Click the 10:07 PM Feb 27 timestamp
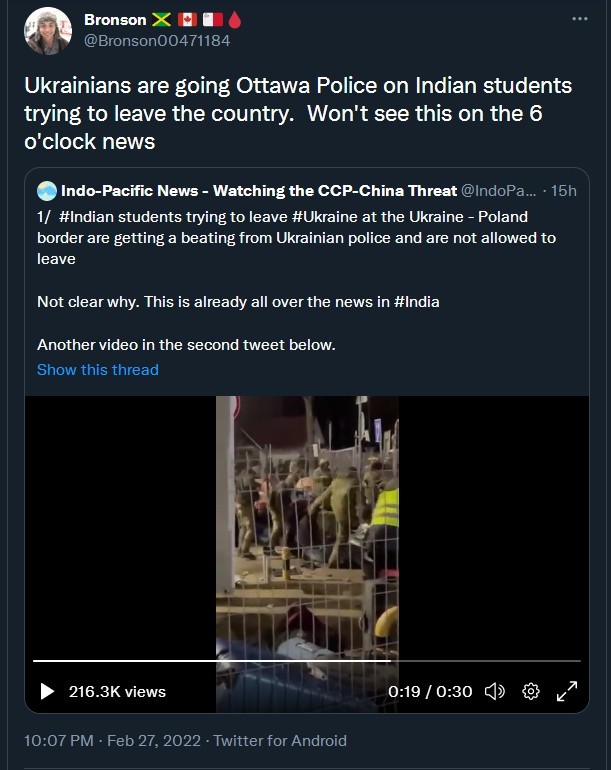Viewport: 611px width, 770px height. pos(112,741)
